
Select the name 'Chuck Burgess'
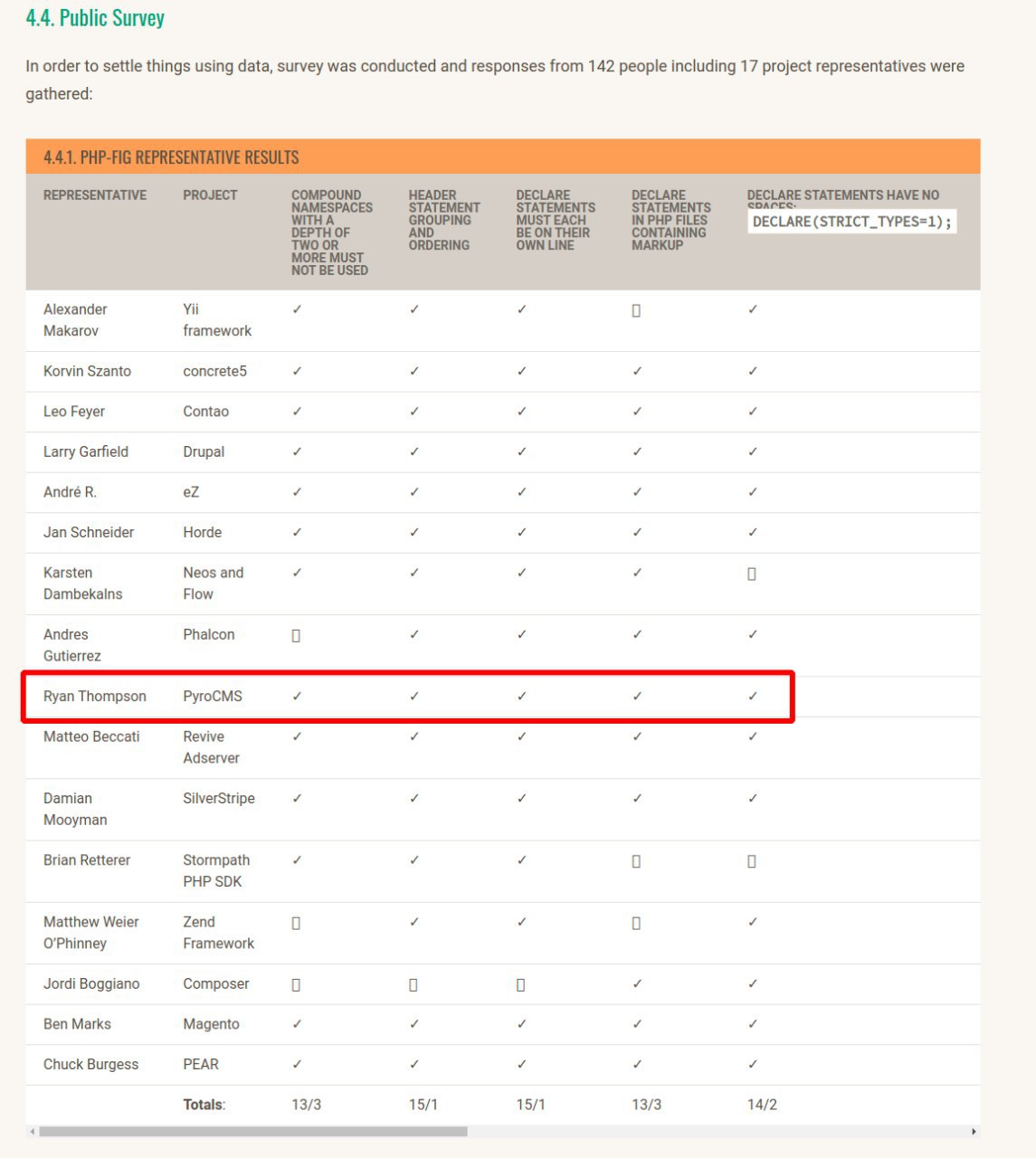(90, 1064)
